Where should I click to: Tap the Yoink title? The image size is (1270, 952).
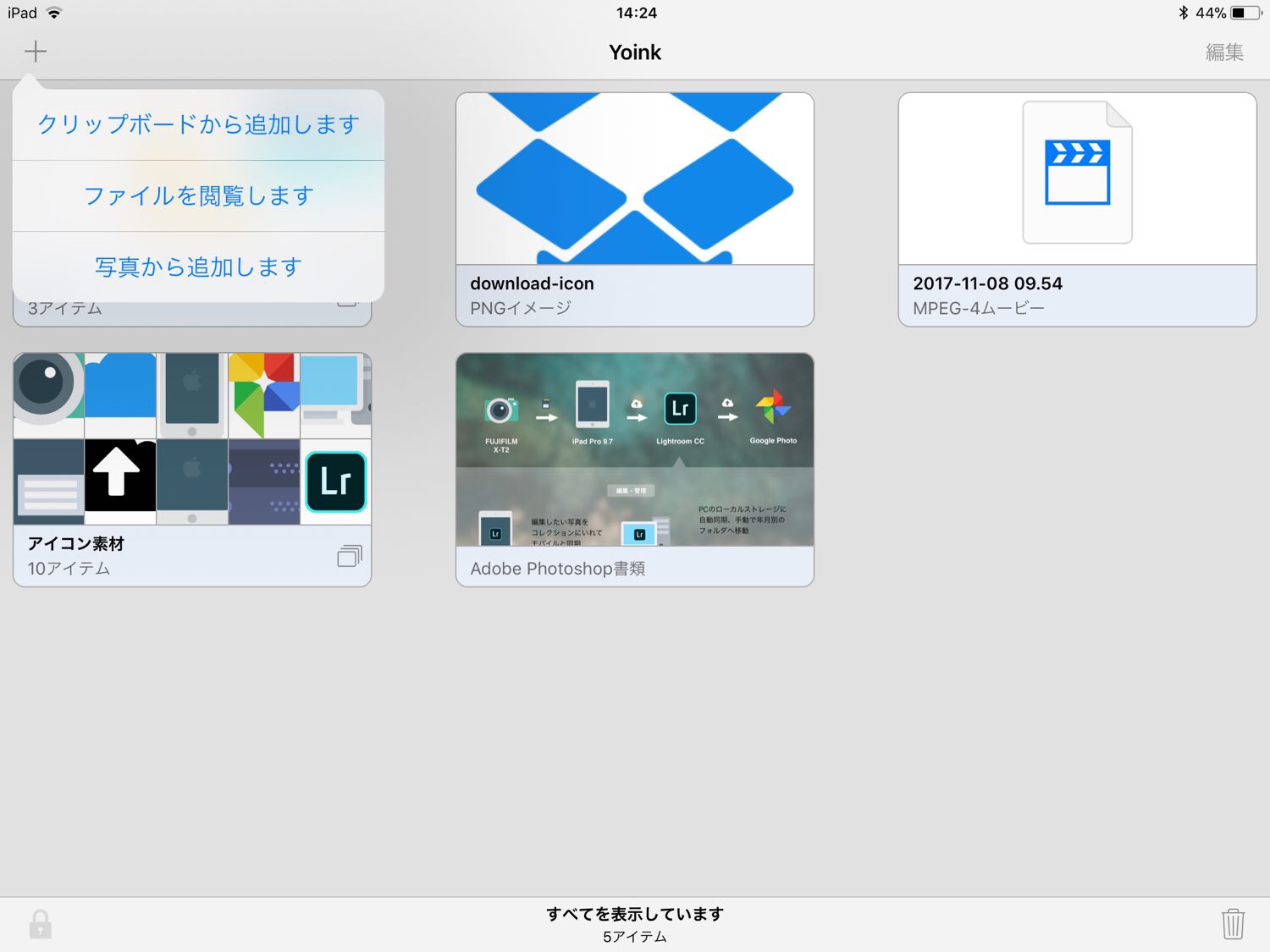pyautogui.click(x=635, y=52)
